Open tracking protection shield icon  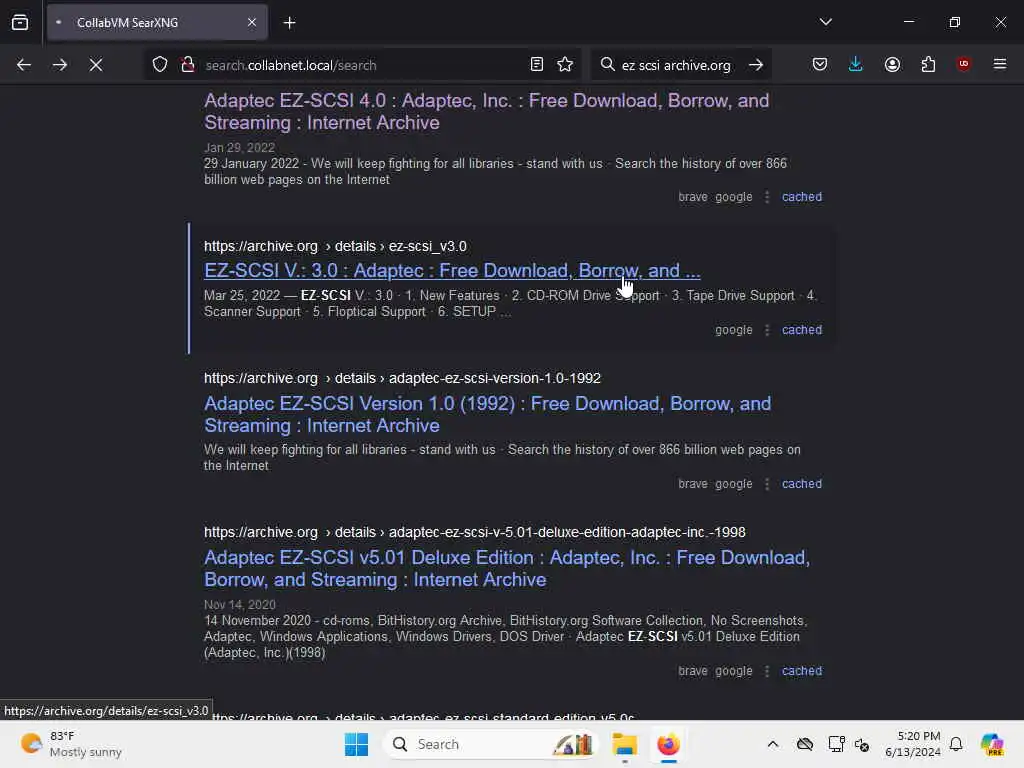coord(160,65)
